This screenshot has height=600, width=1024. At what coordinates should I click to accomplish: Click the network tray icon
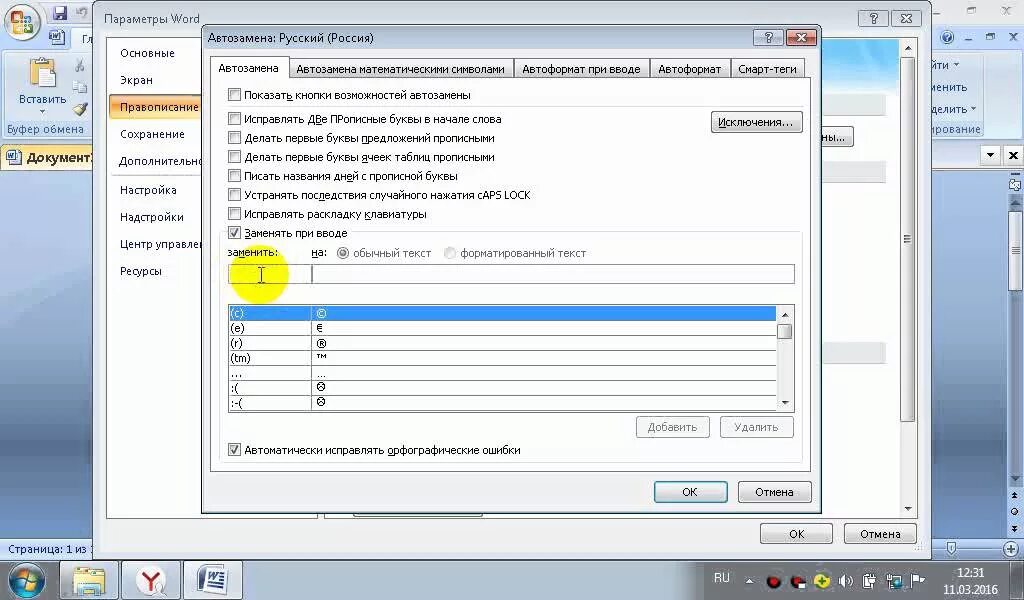[x=893, y=580]
